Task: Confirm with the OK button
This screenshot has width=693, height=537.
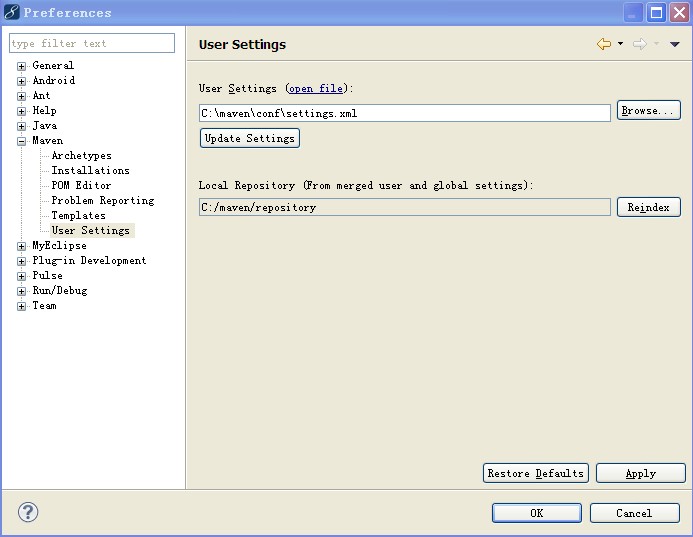Action: pyautogui.click(x=537, y=513)
